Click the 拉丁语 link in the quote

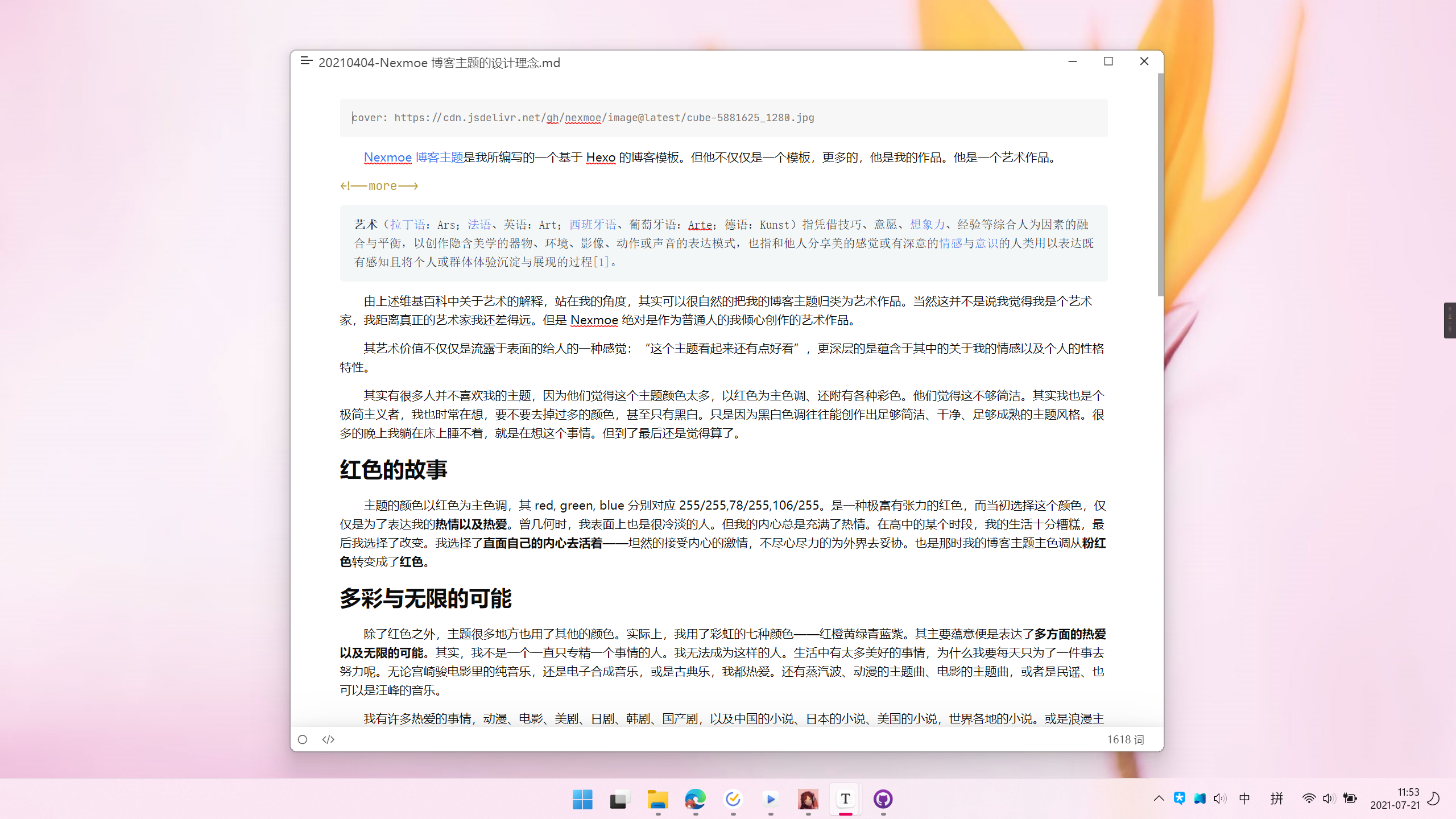407,225
